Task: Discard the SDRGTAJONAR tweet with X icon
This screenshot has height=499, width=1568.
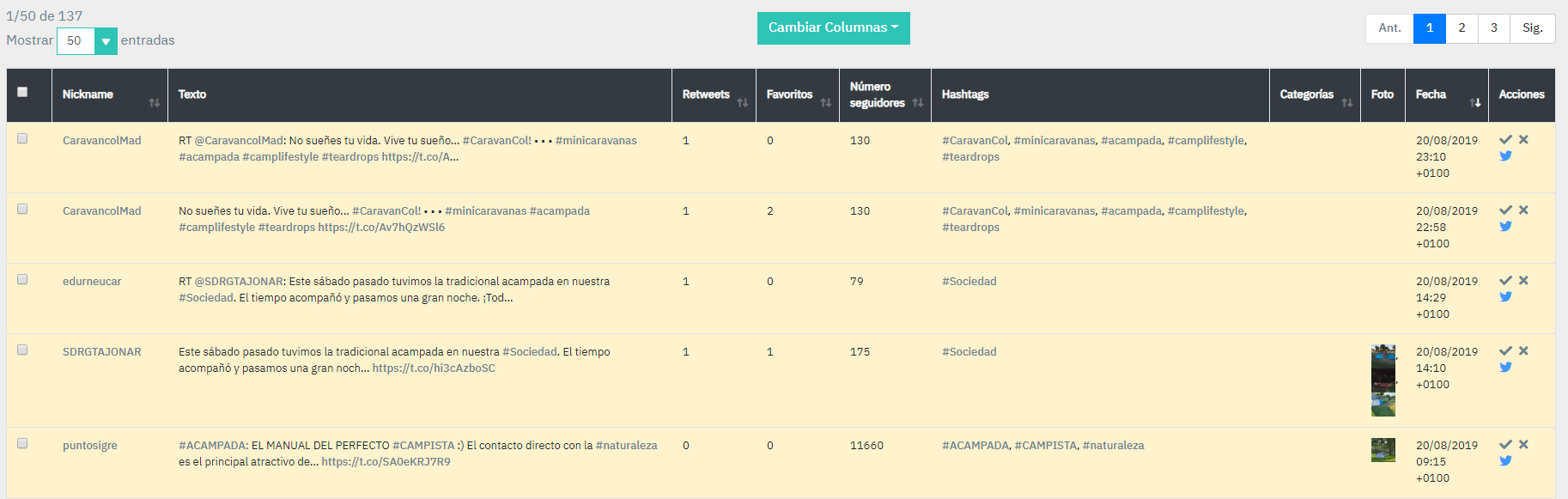Action: [1523, 350]
